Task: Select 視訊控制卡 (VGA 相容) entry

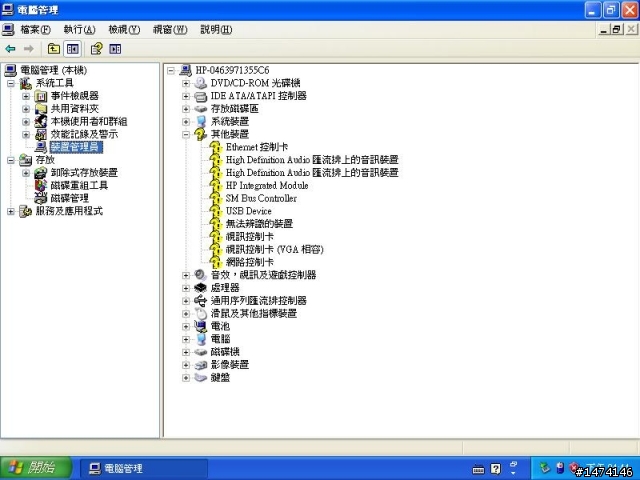Action: coord(275,249)
